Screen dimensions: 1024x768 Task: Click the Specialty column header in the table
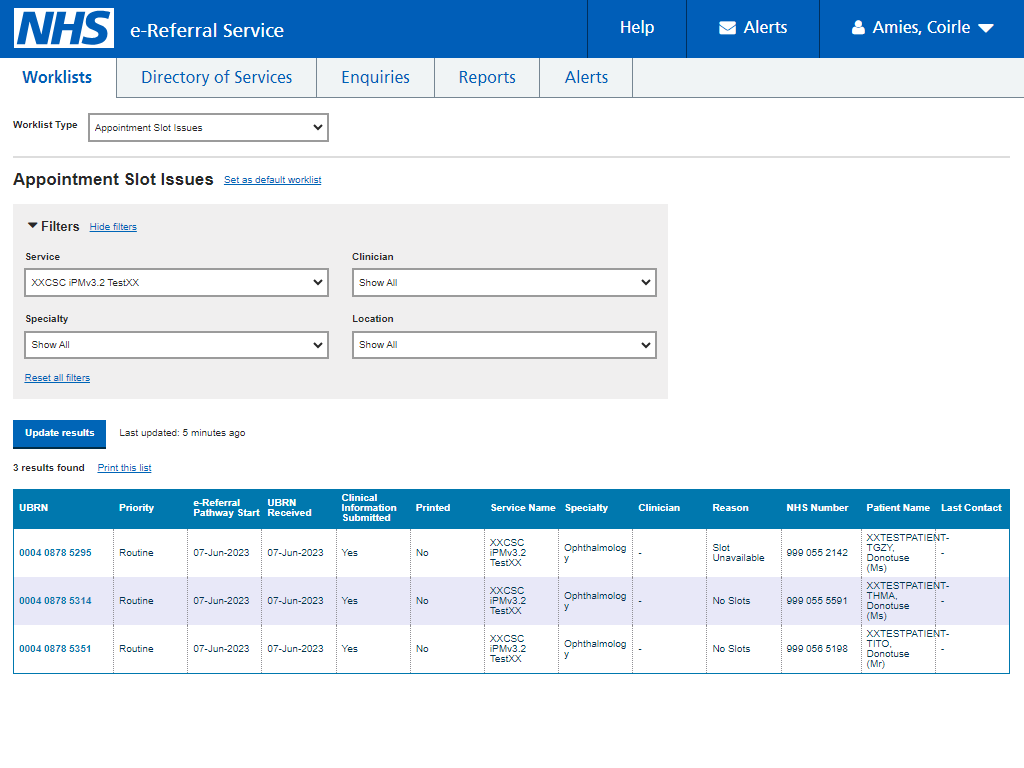click(x=586, y=508)
